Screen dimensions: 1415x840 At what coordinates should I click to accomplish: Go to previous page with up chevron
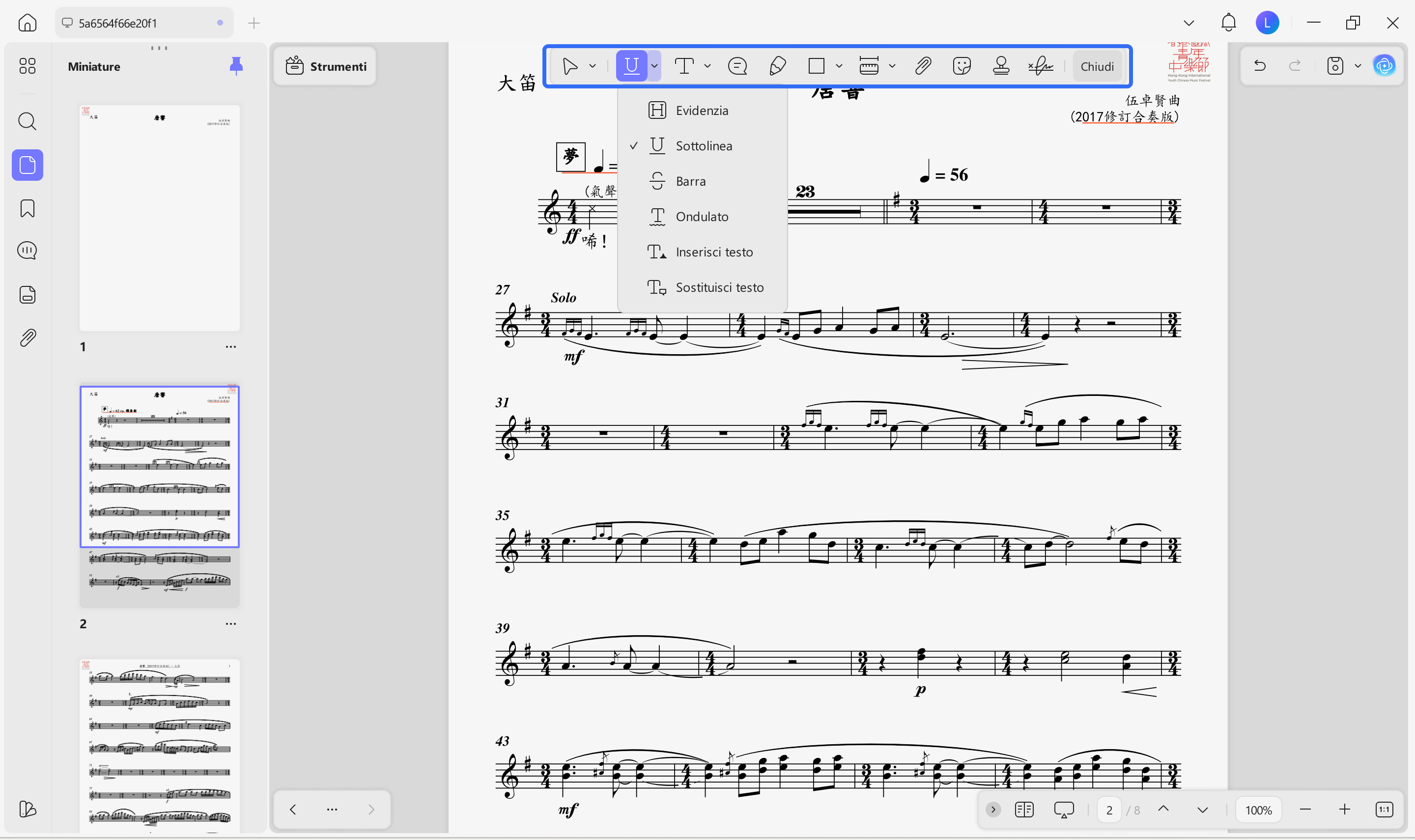pyautogui.click(x=1163, y=809)
